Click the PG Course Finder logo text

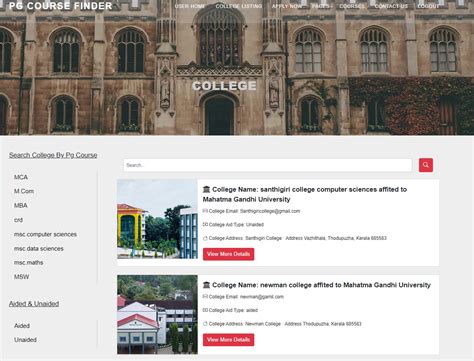point(61,6)
